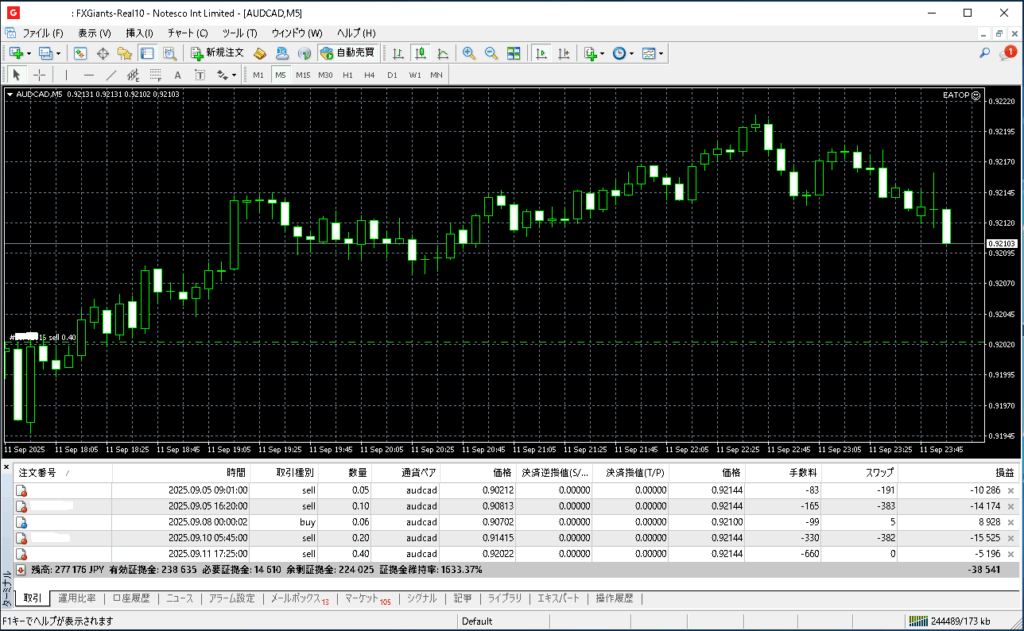Click the zoom out magnifier icon
Image resolution: width=1024 pixels, height=631 pixels.
coord(490,53)
